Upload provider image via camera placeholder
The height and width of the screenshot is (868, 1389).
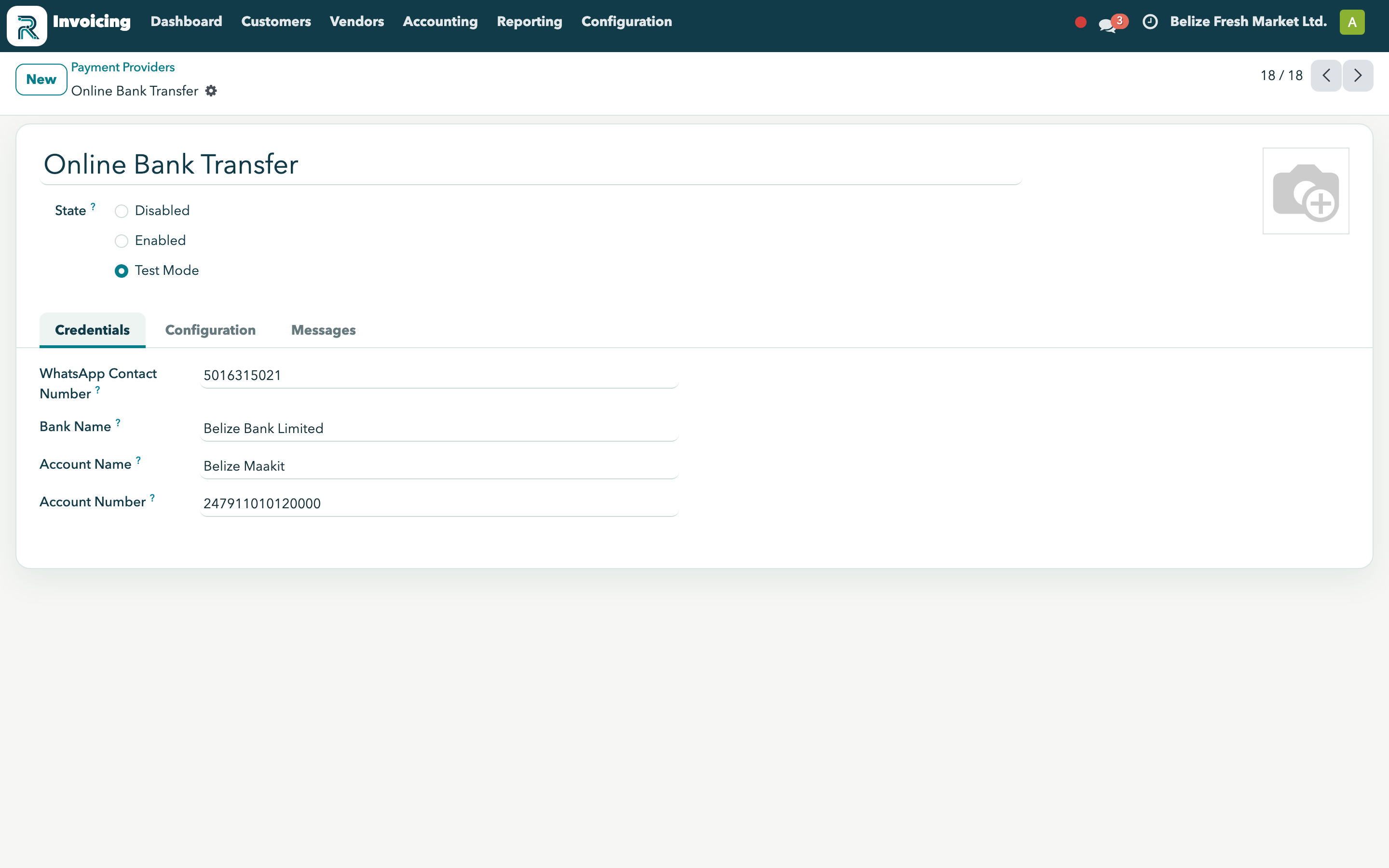pyautogui.click(x=1305, y=191)
